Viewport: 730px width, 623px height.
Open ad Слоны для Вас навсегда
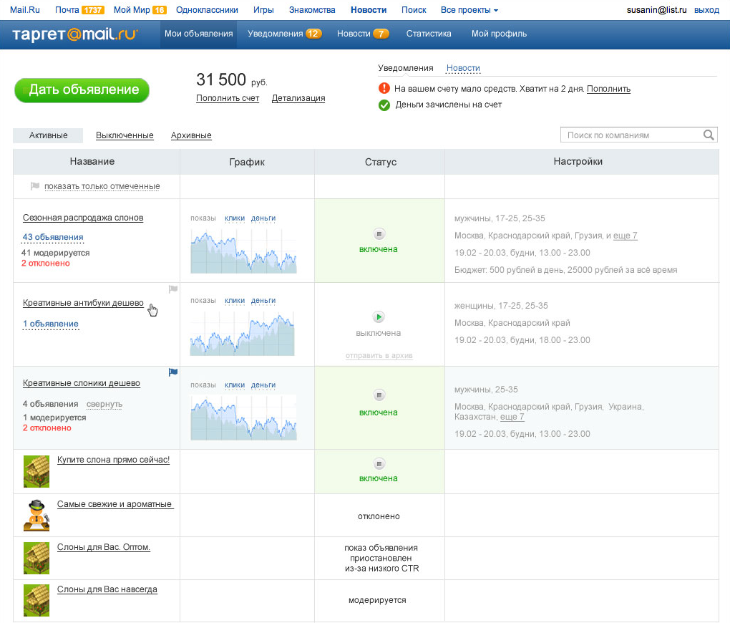(x=107, y=589)
